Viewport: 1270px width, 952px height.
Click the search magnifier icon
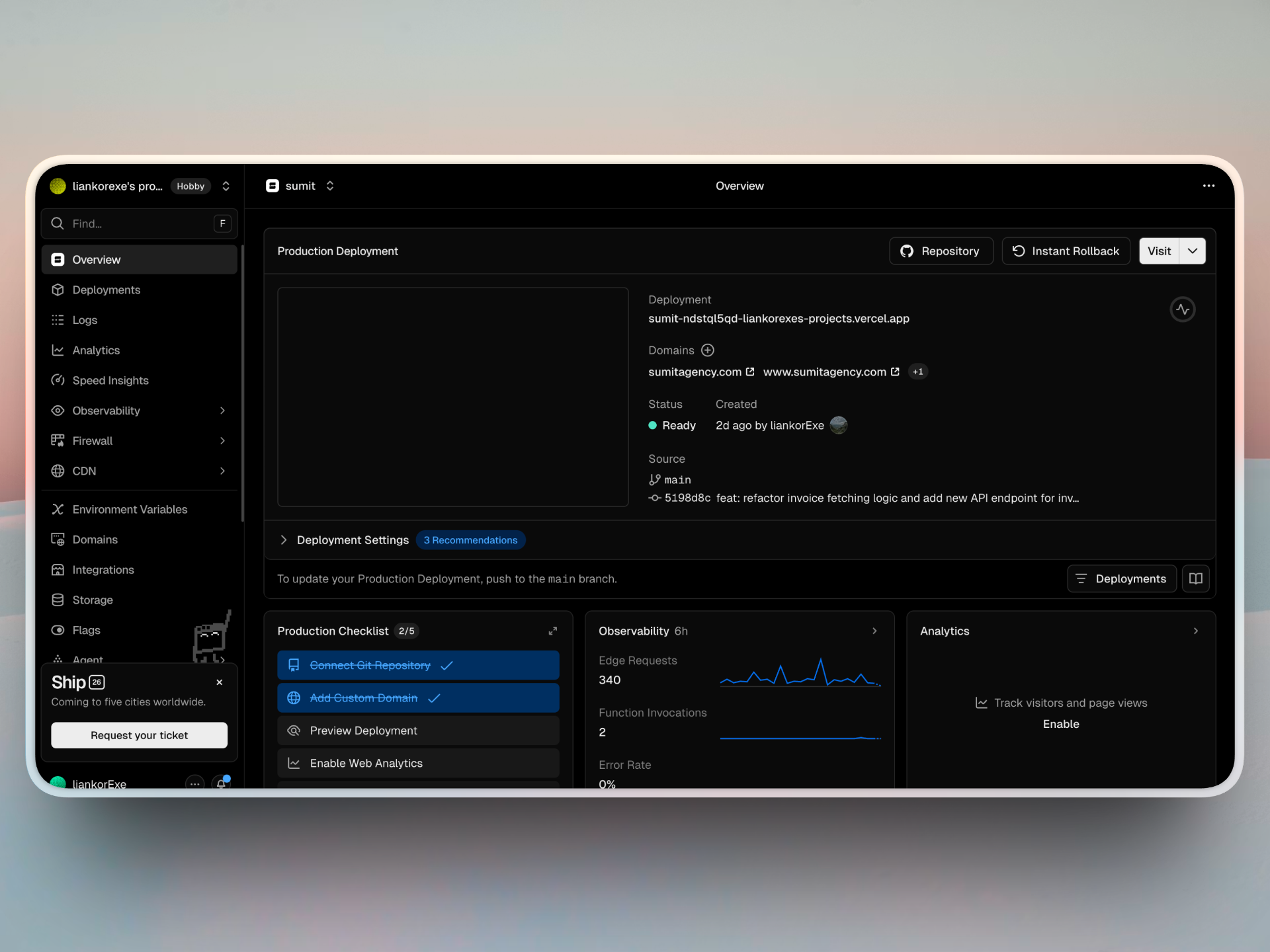pos(58,223)
